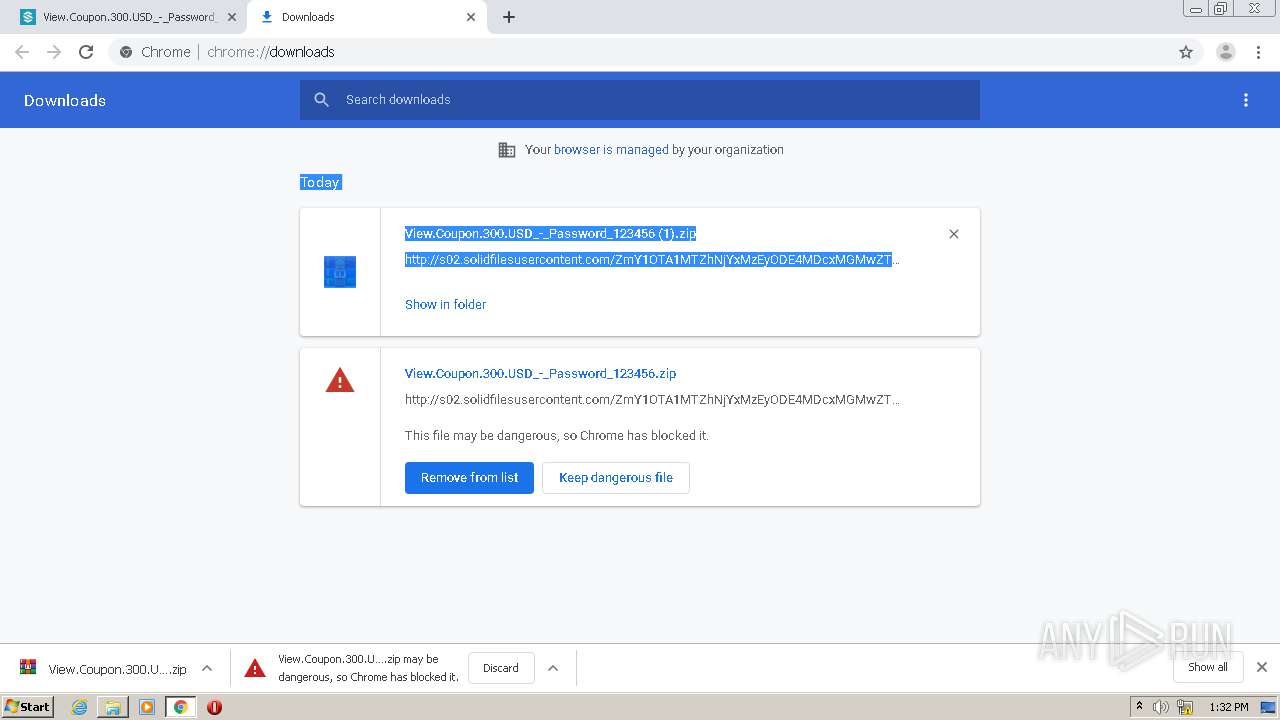This screenshot has width=1280, height=720.
Task: Click blocked View.Coupon.300.USD_-_Password_123456.zip file name
Action: point(540,373)
